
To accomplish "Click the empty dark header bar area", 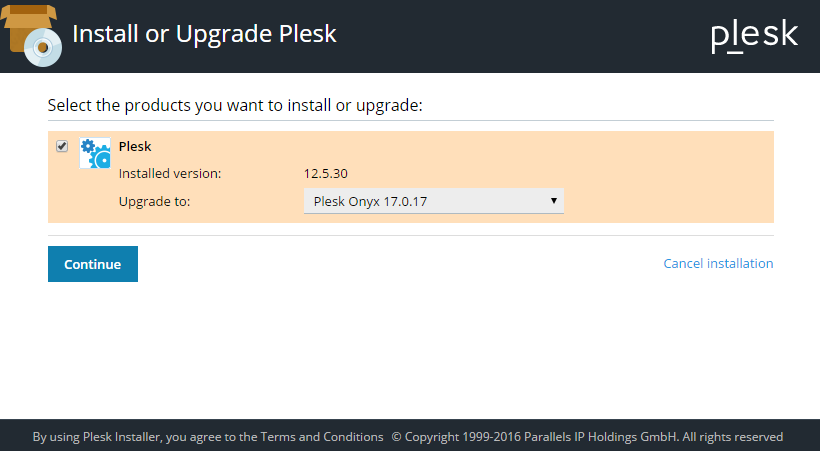I will [x=520, y=35].
